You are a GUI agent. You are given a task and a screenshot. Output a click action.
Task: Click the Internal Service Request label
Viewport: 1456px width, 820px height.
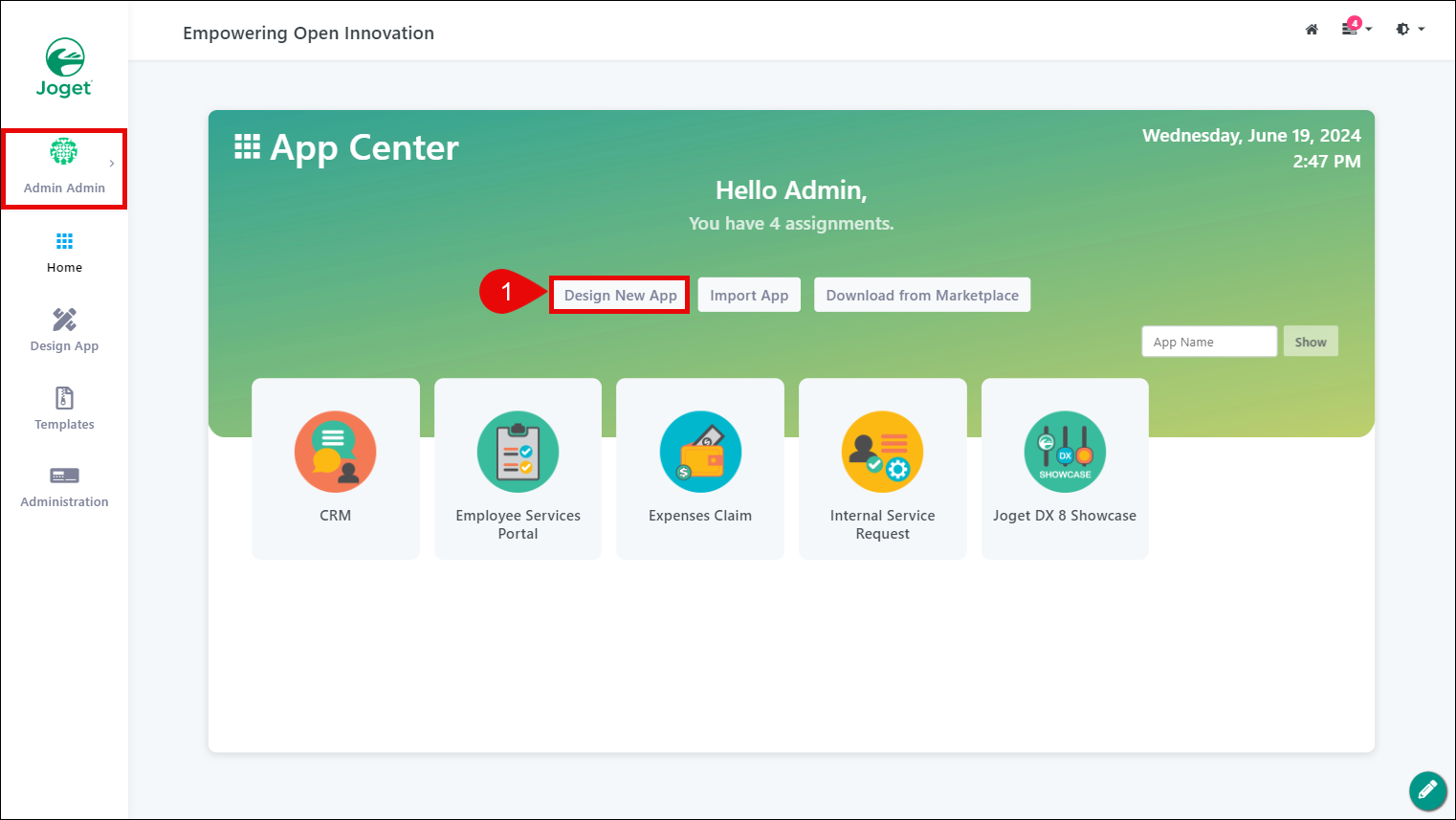coord(882,524)
